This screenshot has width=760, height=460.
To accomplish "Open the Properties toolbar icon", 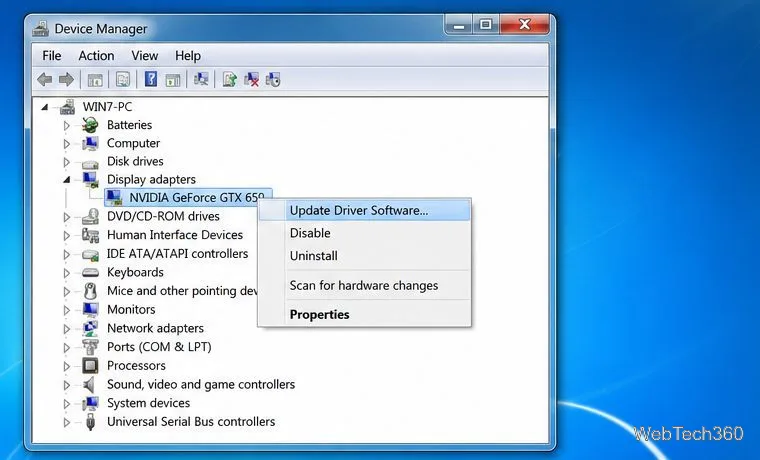I will pos(123,80).
